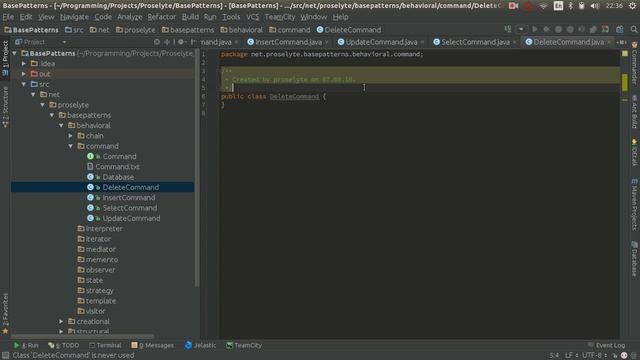Click the Hector inspector face icon
Screen dimensions: 640x360
click(x=624, y=356)
